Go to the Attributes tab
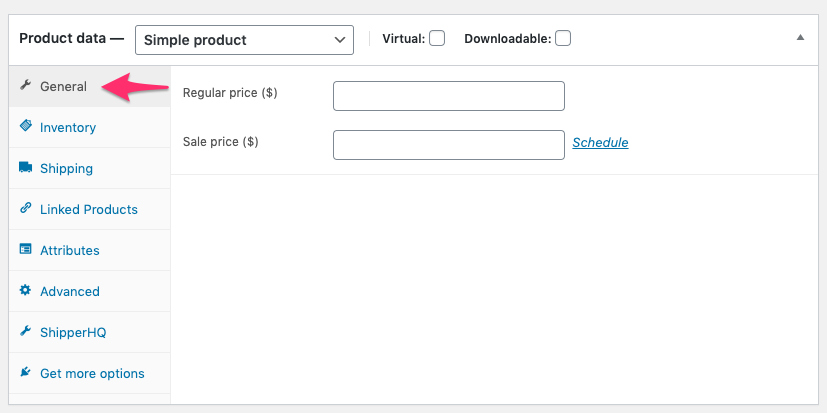This screenshot has width=827, height=413. tap(69, 251)
